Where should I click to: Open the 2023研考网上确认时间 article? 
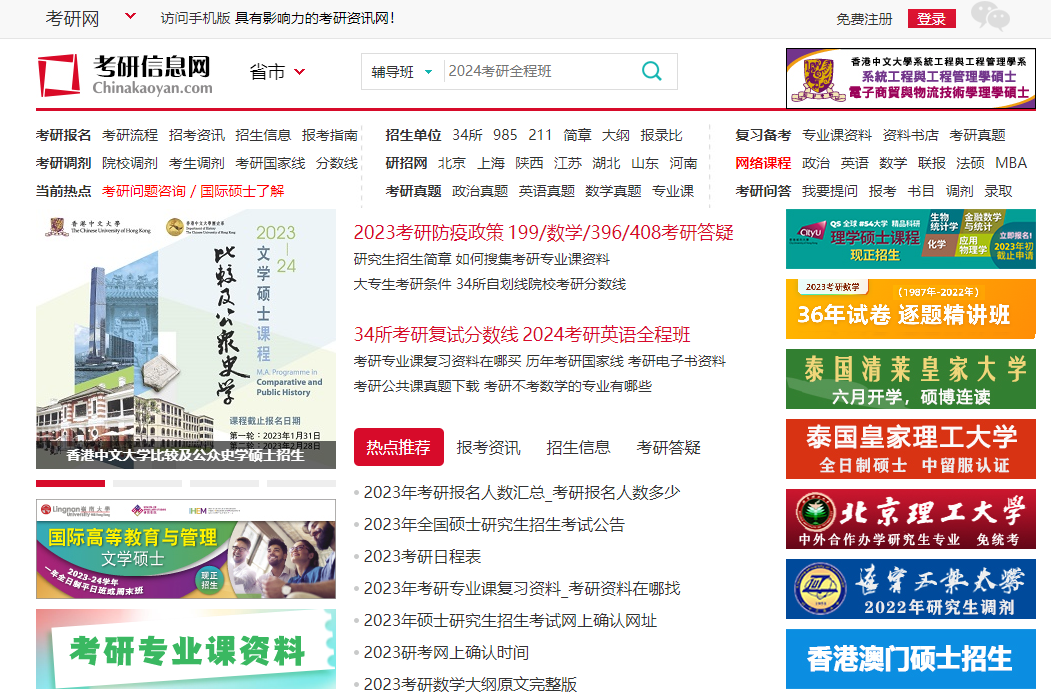click(446, 653)
